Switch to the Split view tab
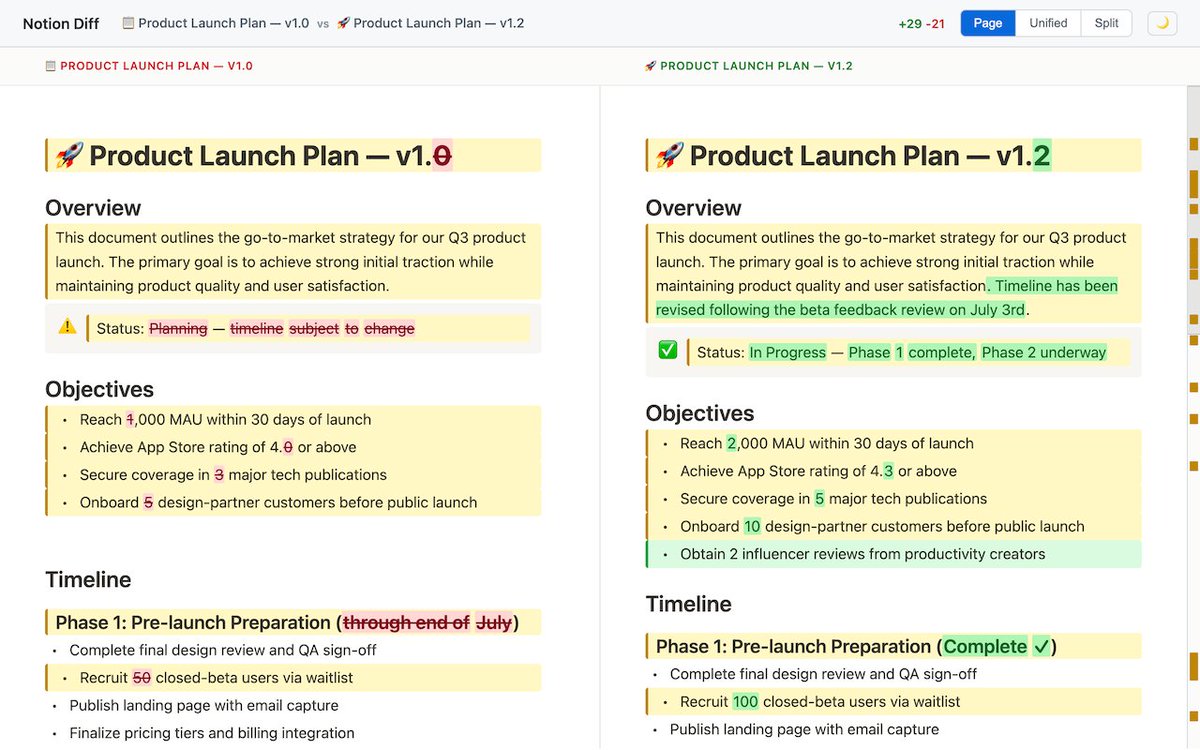This screenshot has width=1200, height=750. click(1106, 23)
